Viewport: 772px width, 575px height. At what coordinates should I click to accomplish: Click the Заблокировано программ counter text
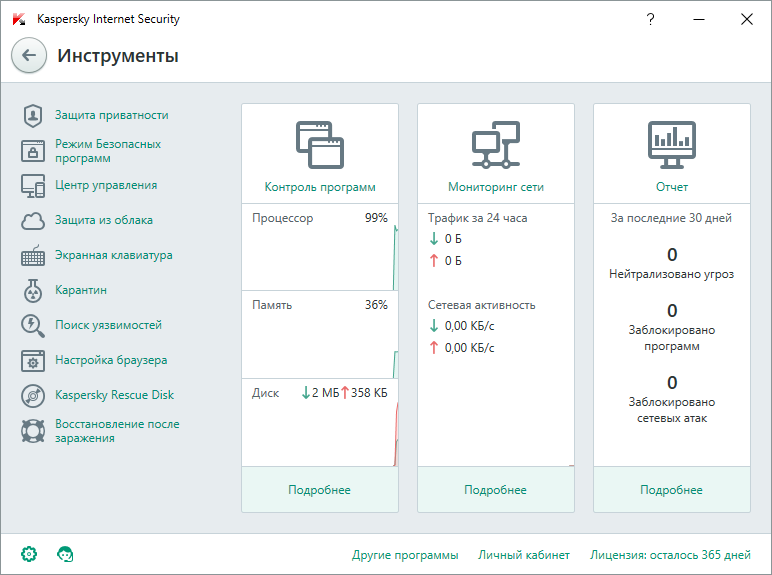pyautogui.click(x=672, y=338)
